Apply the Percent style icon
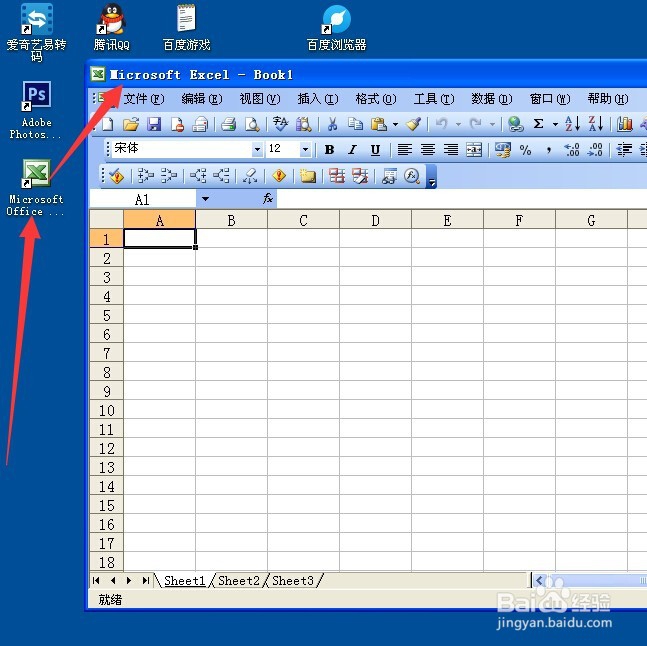 pyautogui.click(x=526, y=150)
